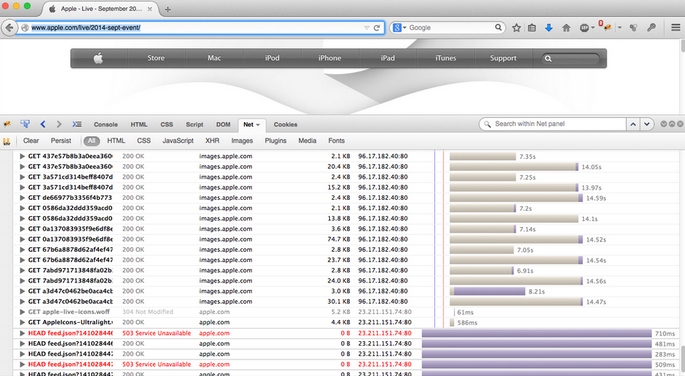685x376 pixels.
Task: Open the bookmarks list icon
Action: coord(532,28)
